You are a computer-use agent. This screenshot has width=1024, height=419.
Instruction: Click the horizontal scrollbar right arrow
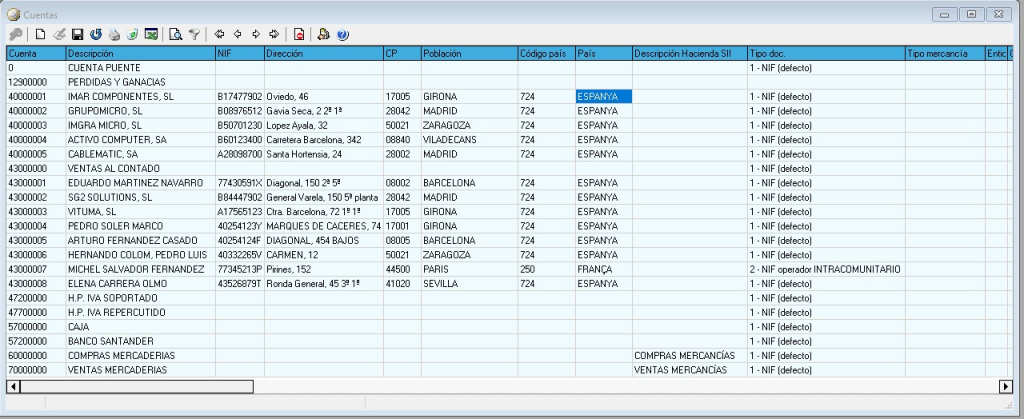click(x=1006, y=387)
